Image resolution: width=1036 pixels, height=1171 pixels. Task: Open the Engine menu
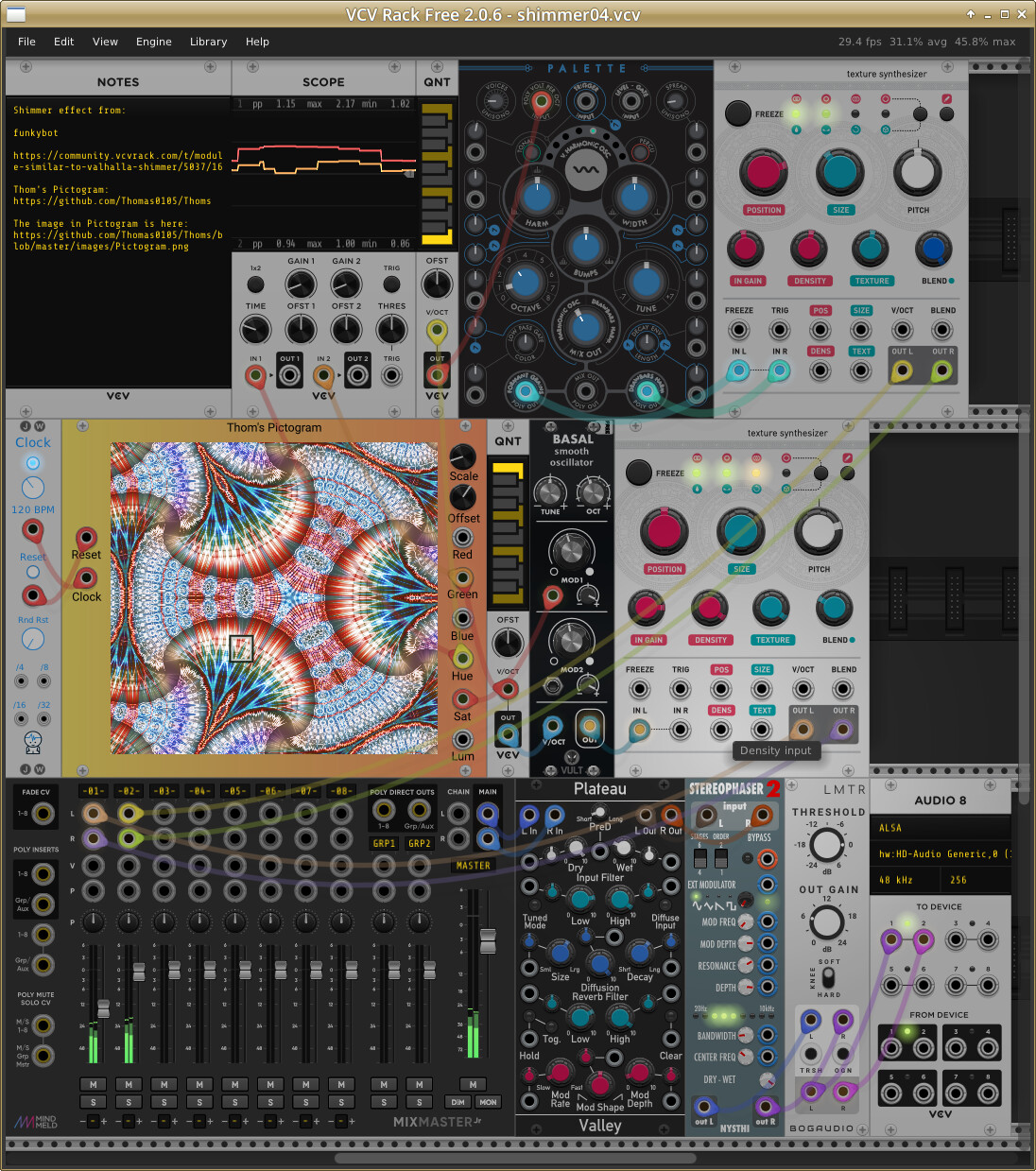point(153,42)
